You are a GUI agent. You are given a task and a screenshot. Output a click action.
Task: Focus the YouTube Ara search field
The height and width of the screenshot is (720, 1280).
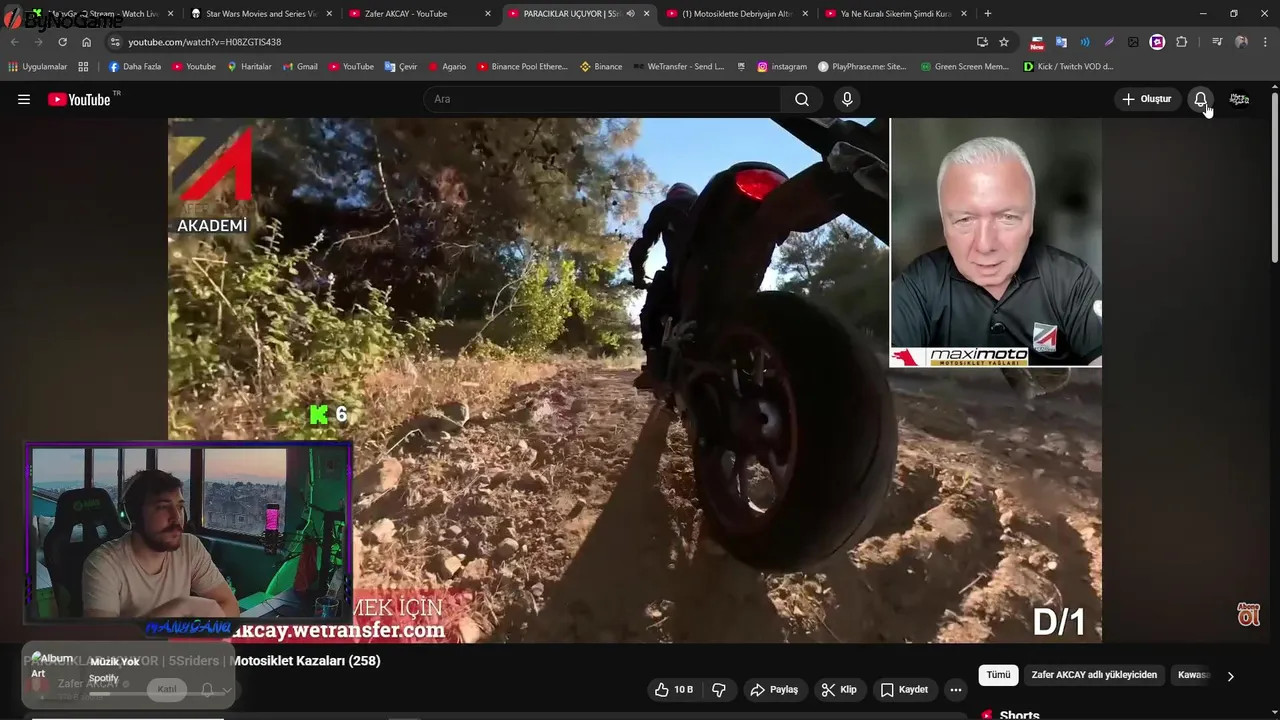[603, 99]
